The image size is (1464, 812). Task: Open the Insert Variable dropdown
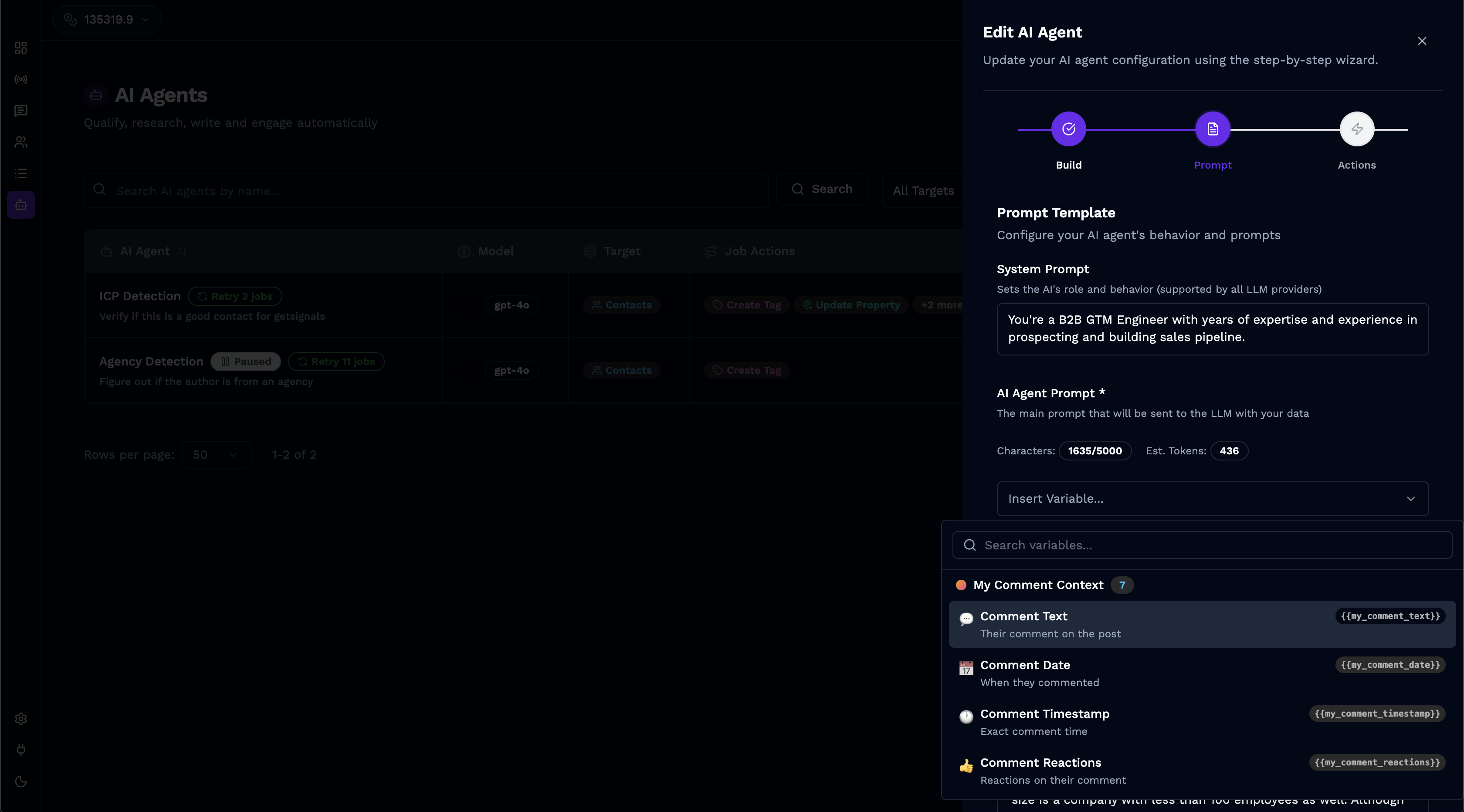(x=1212, y=498)
